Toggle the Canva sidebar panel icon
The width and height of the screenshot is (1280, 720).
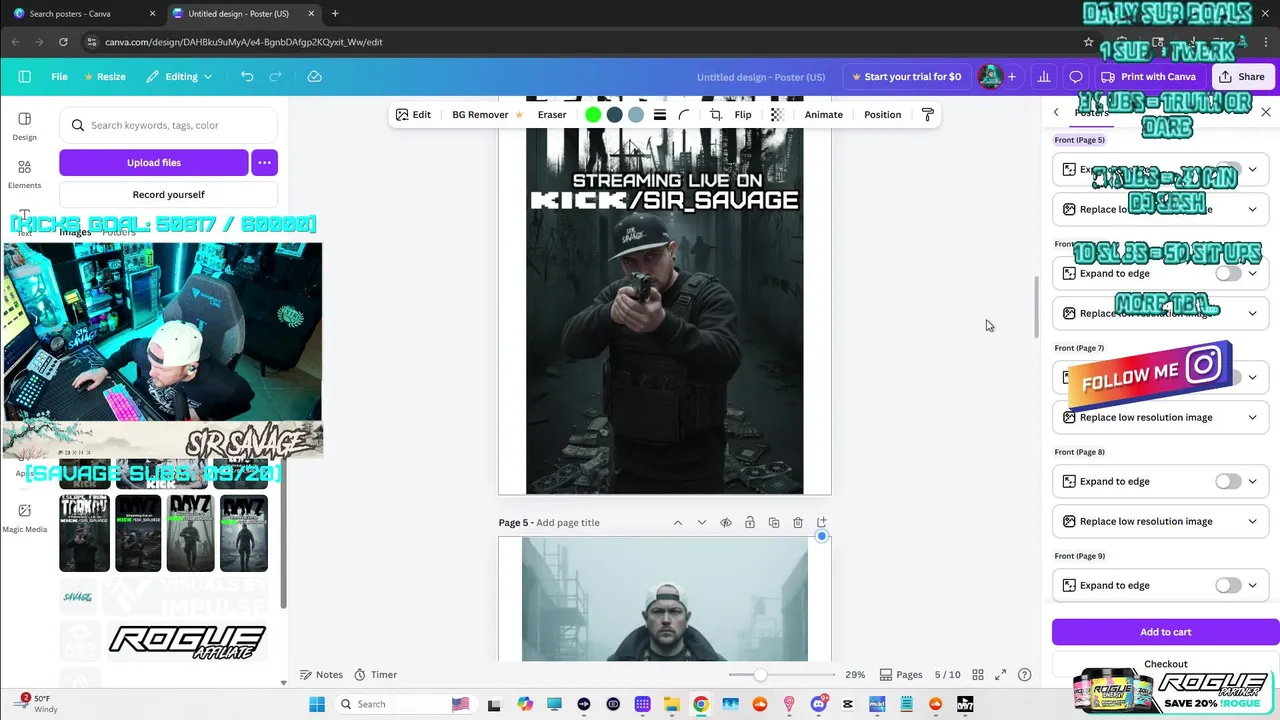[25, 76]
